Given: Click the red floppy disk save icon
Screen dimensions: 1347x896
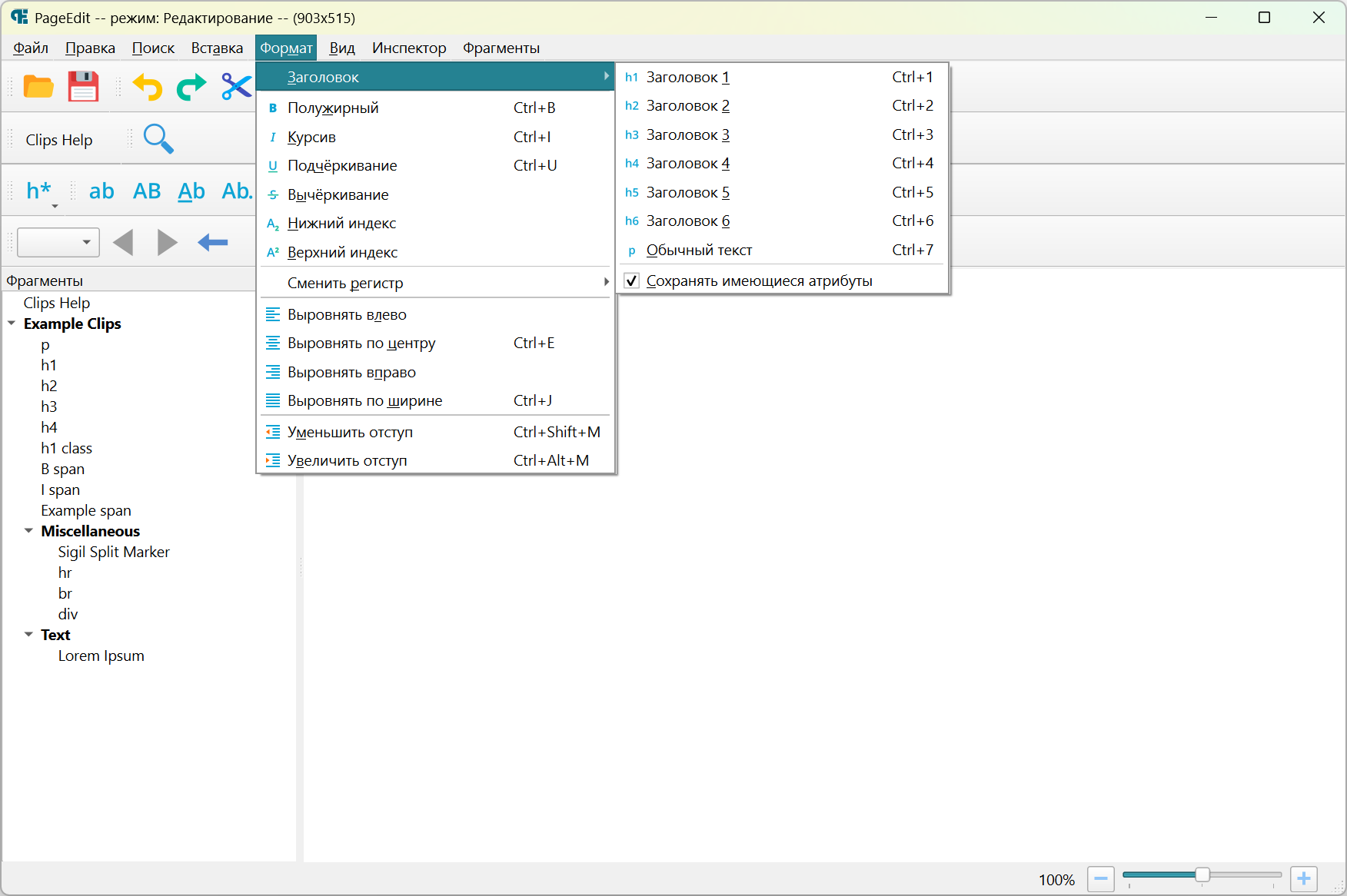Looking at the screenshot, I should click(x=83, y=87).
